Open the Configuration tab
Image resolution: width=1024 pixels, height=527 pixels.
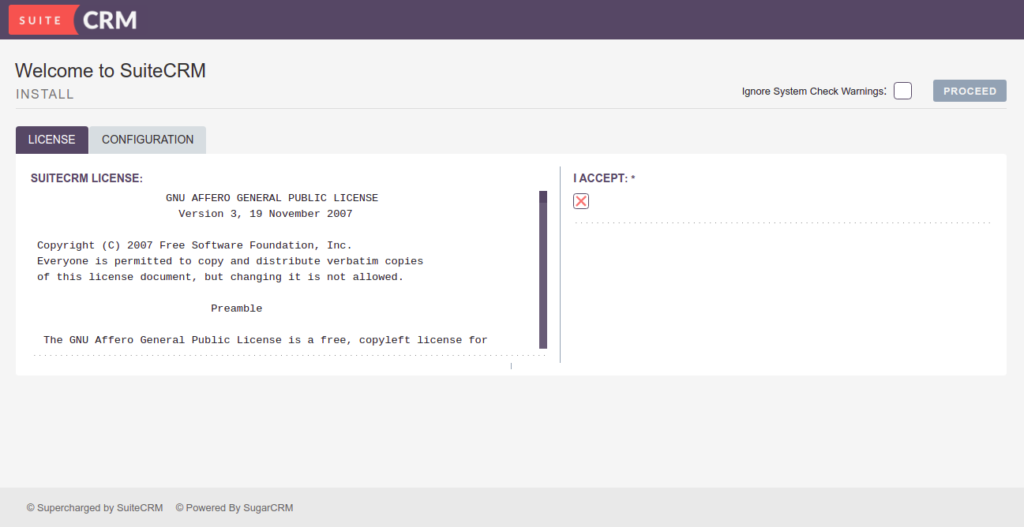(x=148, y=140)
